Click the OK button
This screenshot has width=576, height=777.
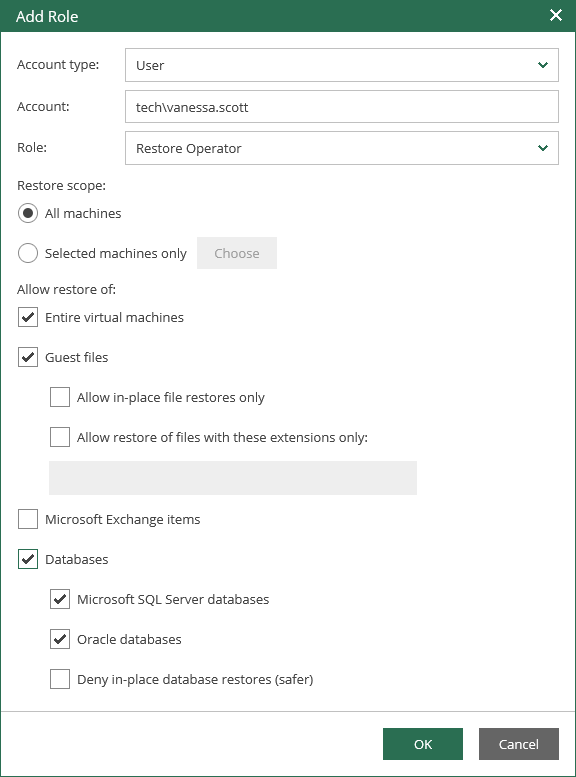coord(423,744)
